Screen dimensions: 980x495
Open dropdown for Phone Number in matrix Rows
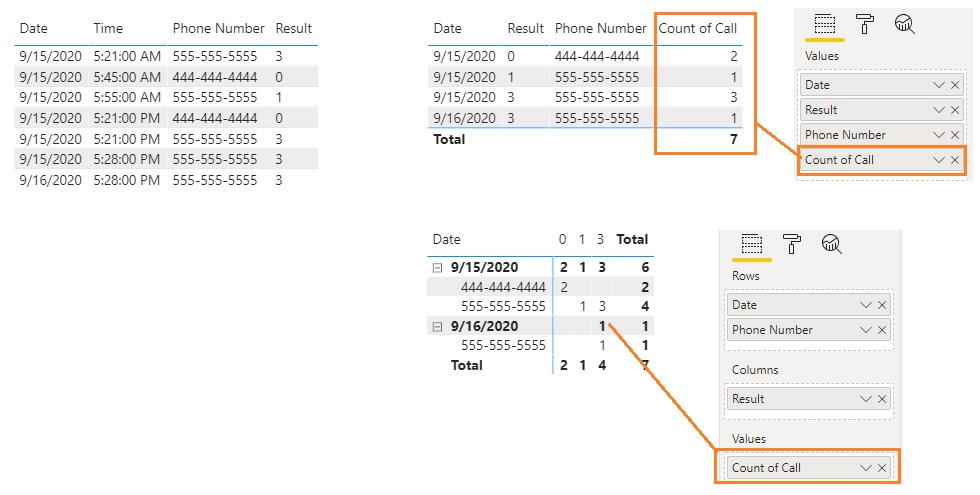point(866,330)
